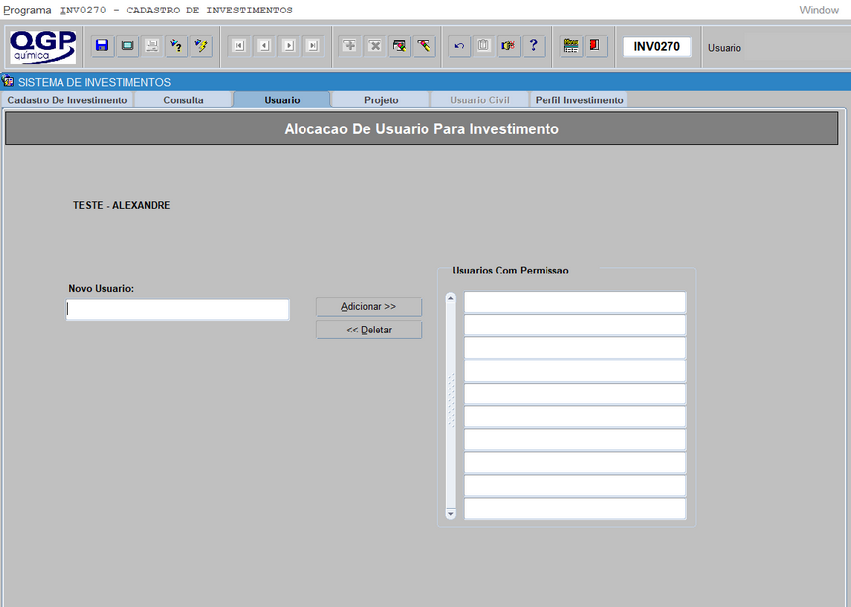The image size is (851, 607).
Task: Open the Consulta tab
Action: [183, 100]
